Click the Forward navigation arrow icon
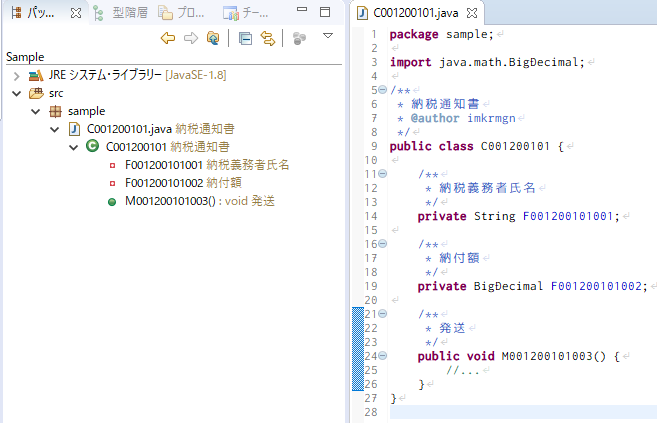This screenshot has width=657, height=423. coord(191,39)
